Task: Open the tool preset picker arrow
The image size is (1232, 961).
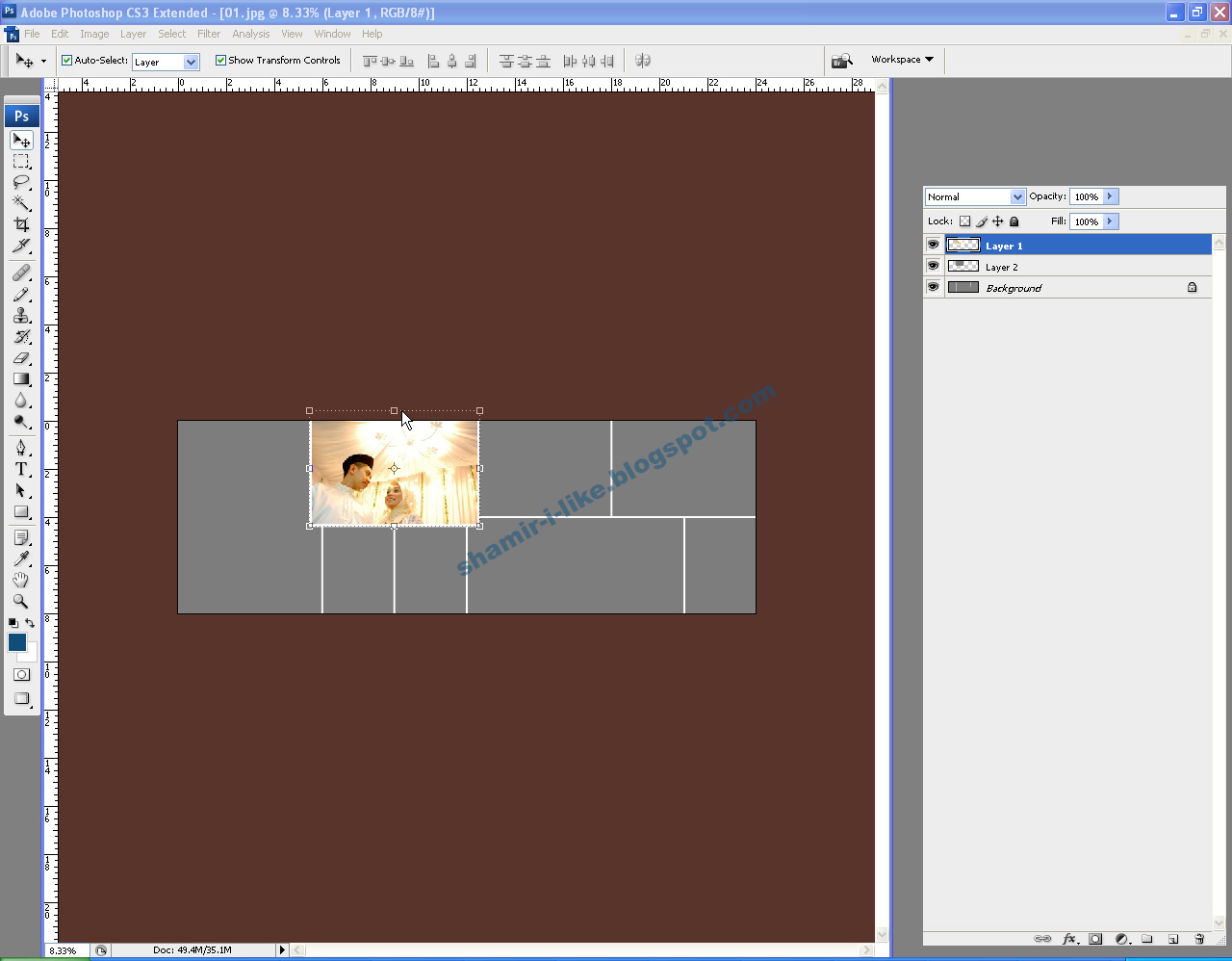Action: click(x=43, y=62)
